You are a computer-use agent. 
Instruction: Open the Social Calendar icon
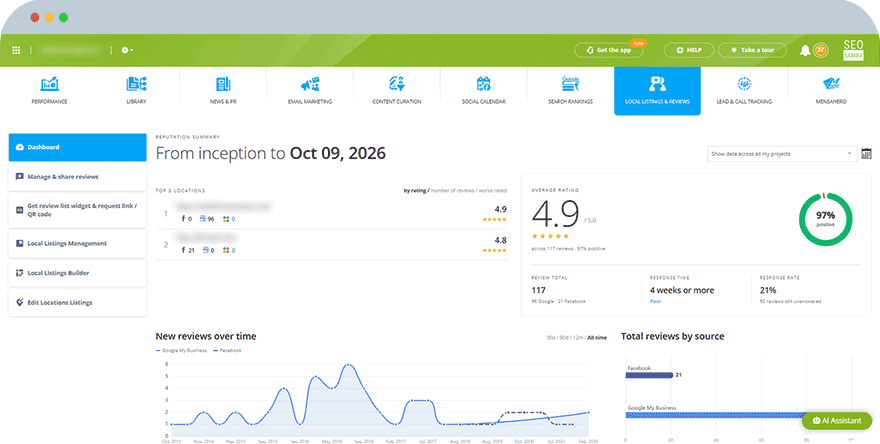click(484, 84)
